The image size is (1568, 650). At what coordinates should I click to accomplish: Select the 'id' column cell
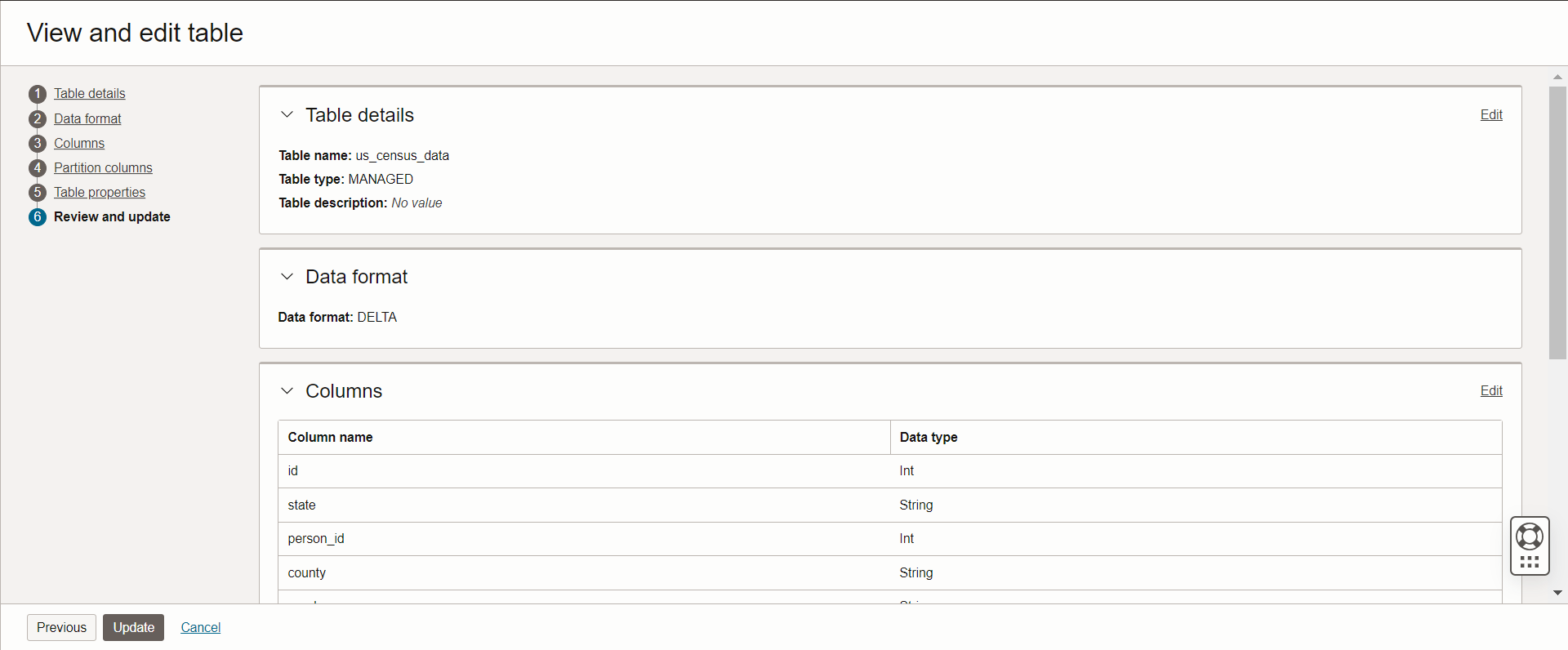point(584,471)
